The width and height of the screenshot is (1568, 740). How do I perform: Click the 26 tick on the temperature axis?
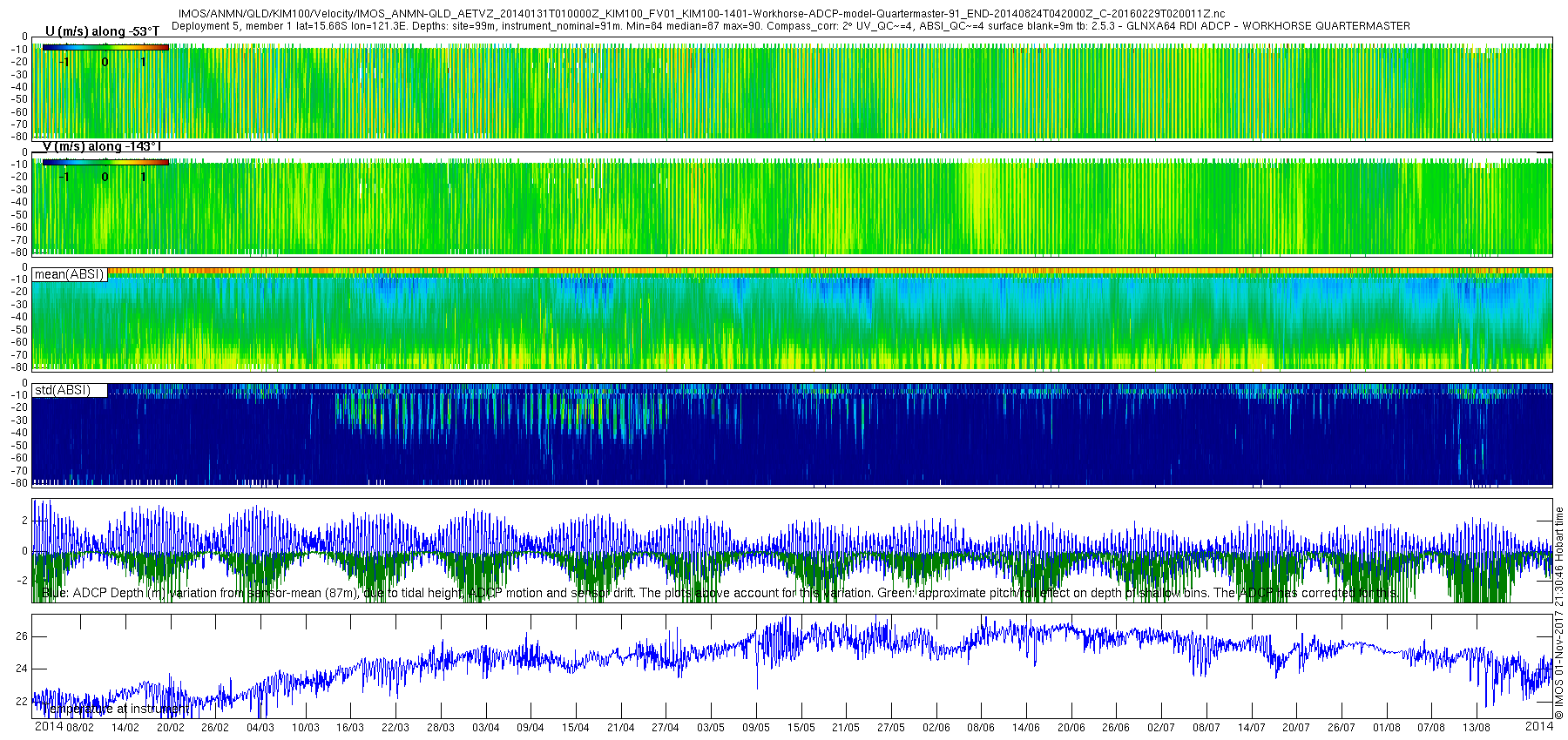click(22, 636)
